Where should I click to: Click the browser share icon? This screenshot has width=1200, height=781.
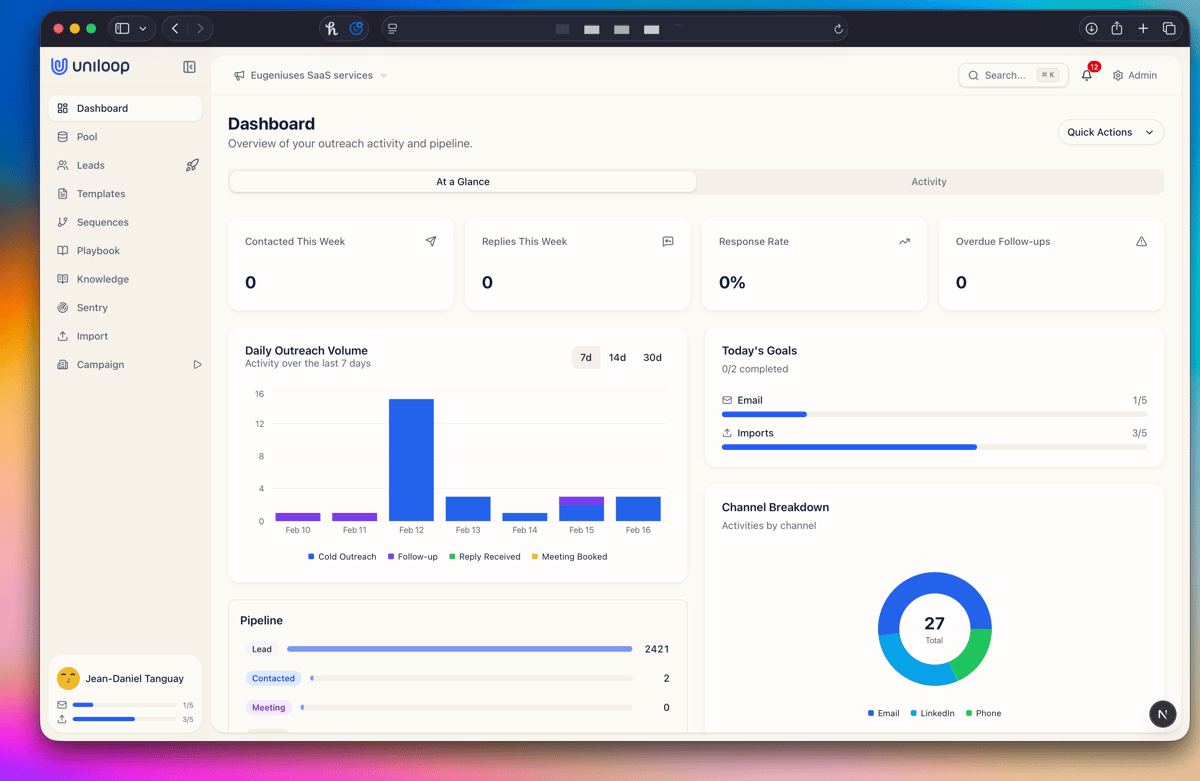[1117, 29]
